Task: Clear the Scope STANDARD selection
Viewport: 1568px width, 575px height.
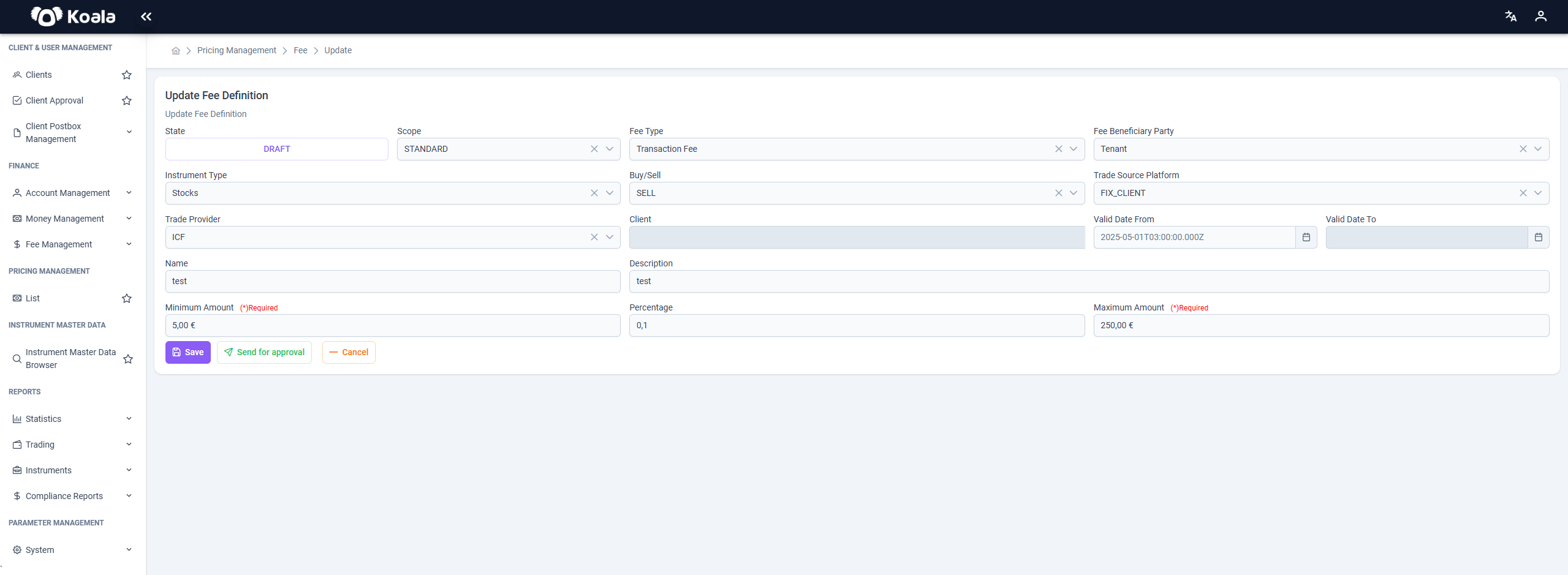Action: 594,149
